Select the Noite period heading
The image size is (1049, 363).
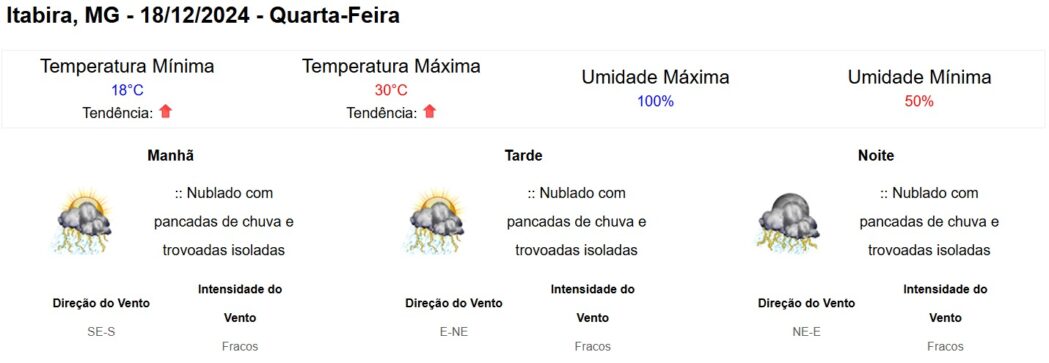click(876, 156)
